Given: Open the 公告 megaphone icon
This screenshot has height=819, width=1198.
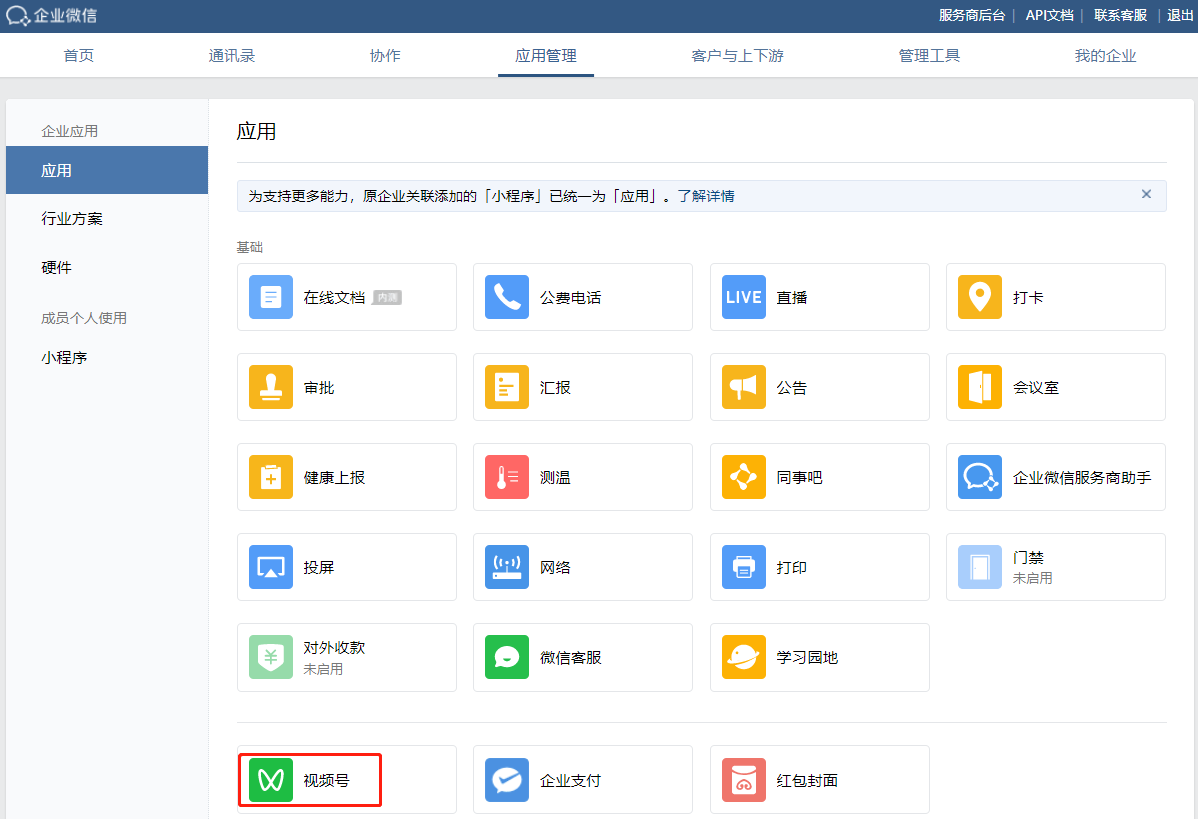Looking at the screenshot, I should click(743, 387).
